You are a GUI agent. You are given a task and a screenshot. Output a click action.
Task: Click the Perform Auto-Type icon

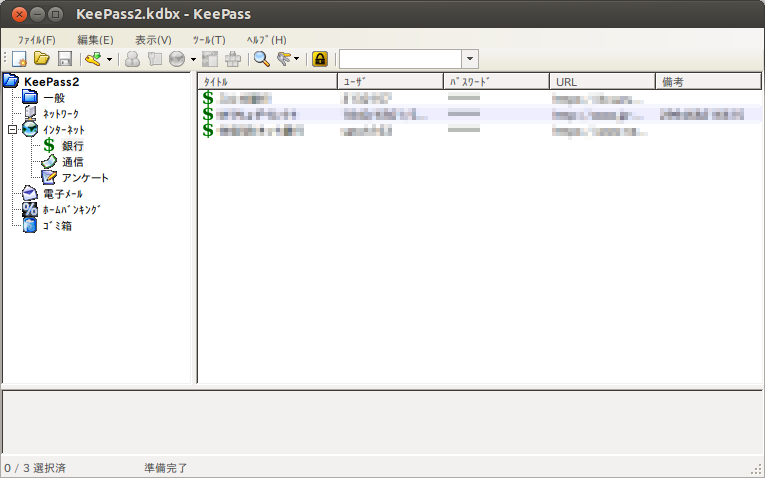click(233, 59)
